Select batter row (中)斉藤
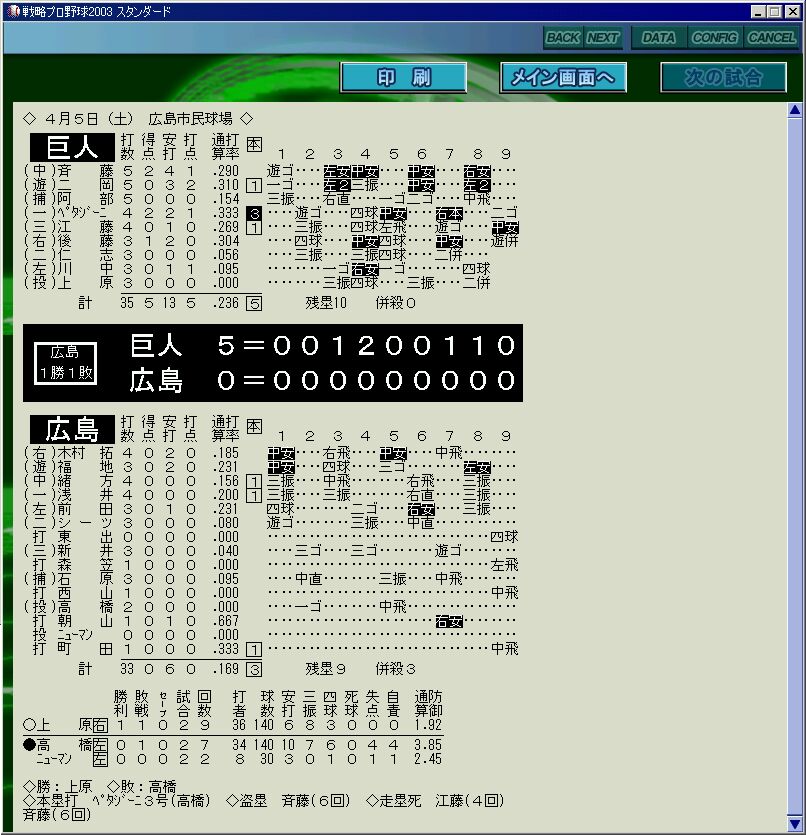806x835 pixels. point(270,171)
